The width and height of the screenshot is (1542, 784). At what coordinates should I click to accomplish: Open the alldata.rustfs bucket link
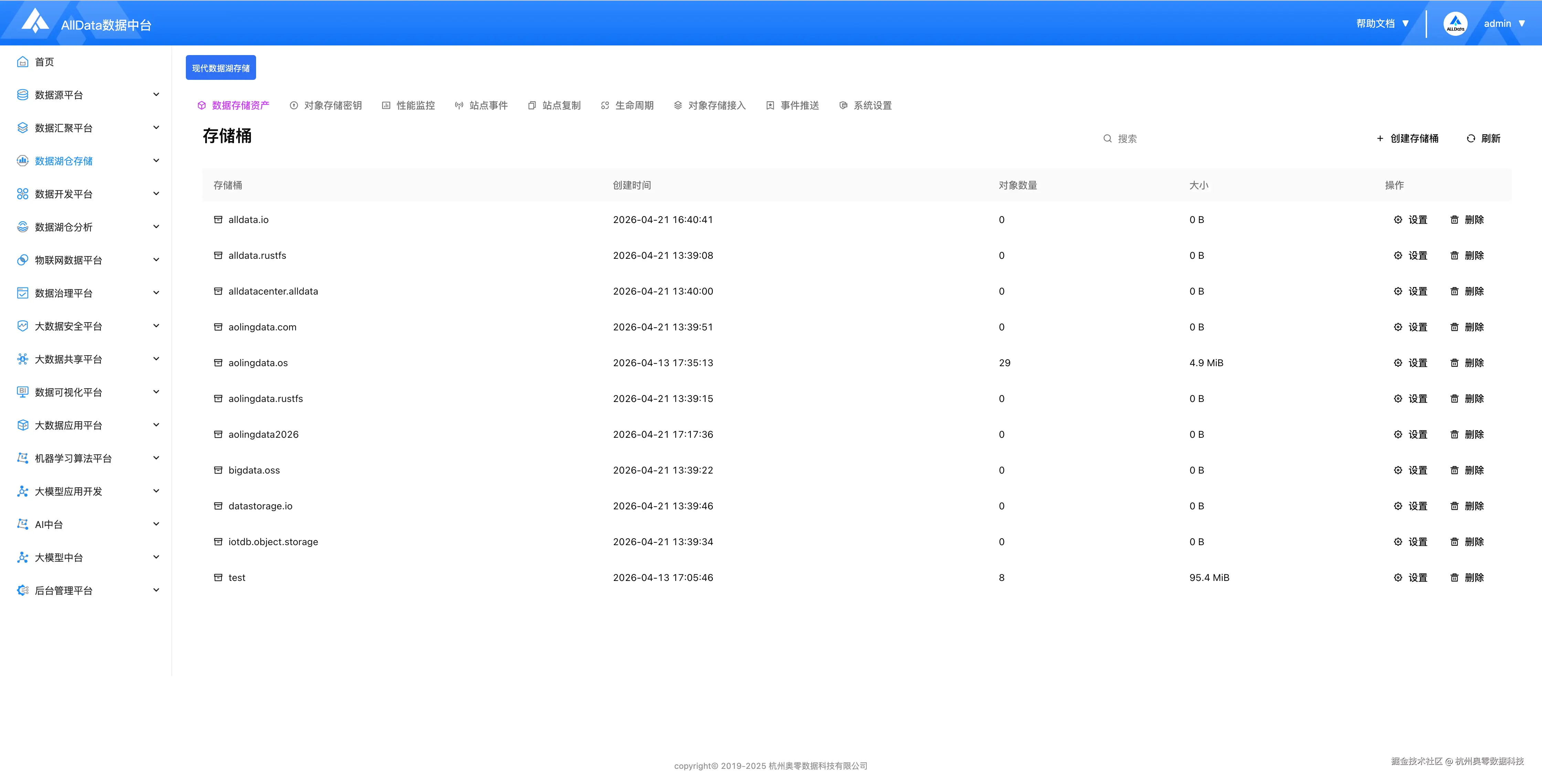[257, 256]
